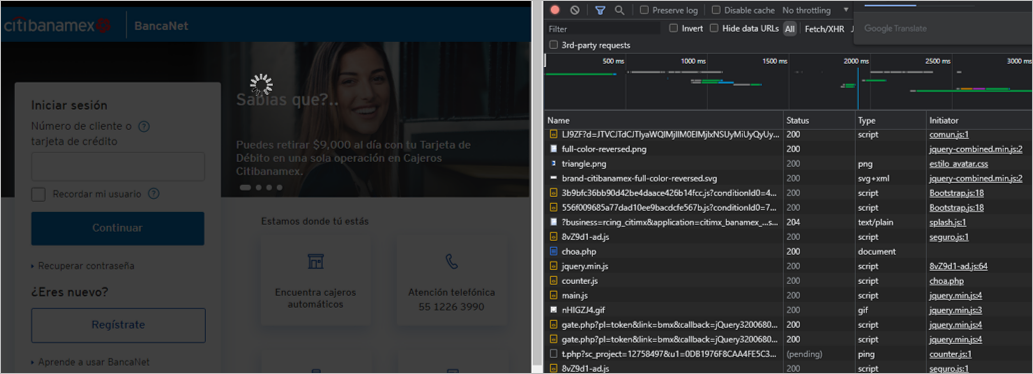Click help icon beside Número de cliente
Screen dimensions: 1033x374
[x=144, y=126]
